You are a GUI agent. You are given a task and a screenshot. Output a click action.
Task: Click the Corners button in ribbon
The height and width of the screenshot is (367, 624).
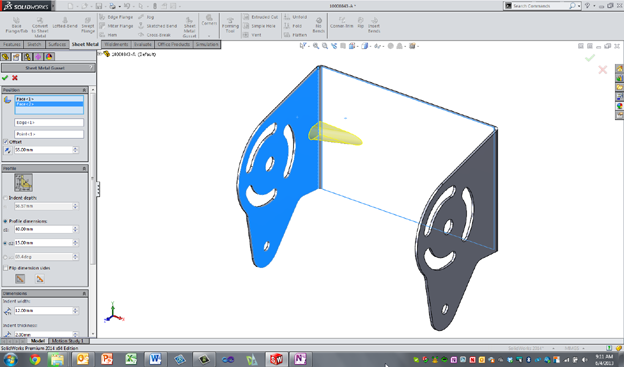click(x=209, y=26)
